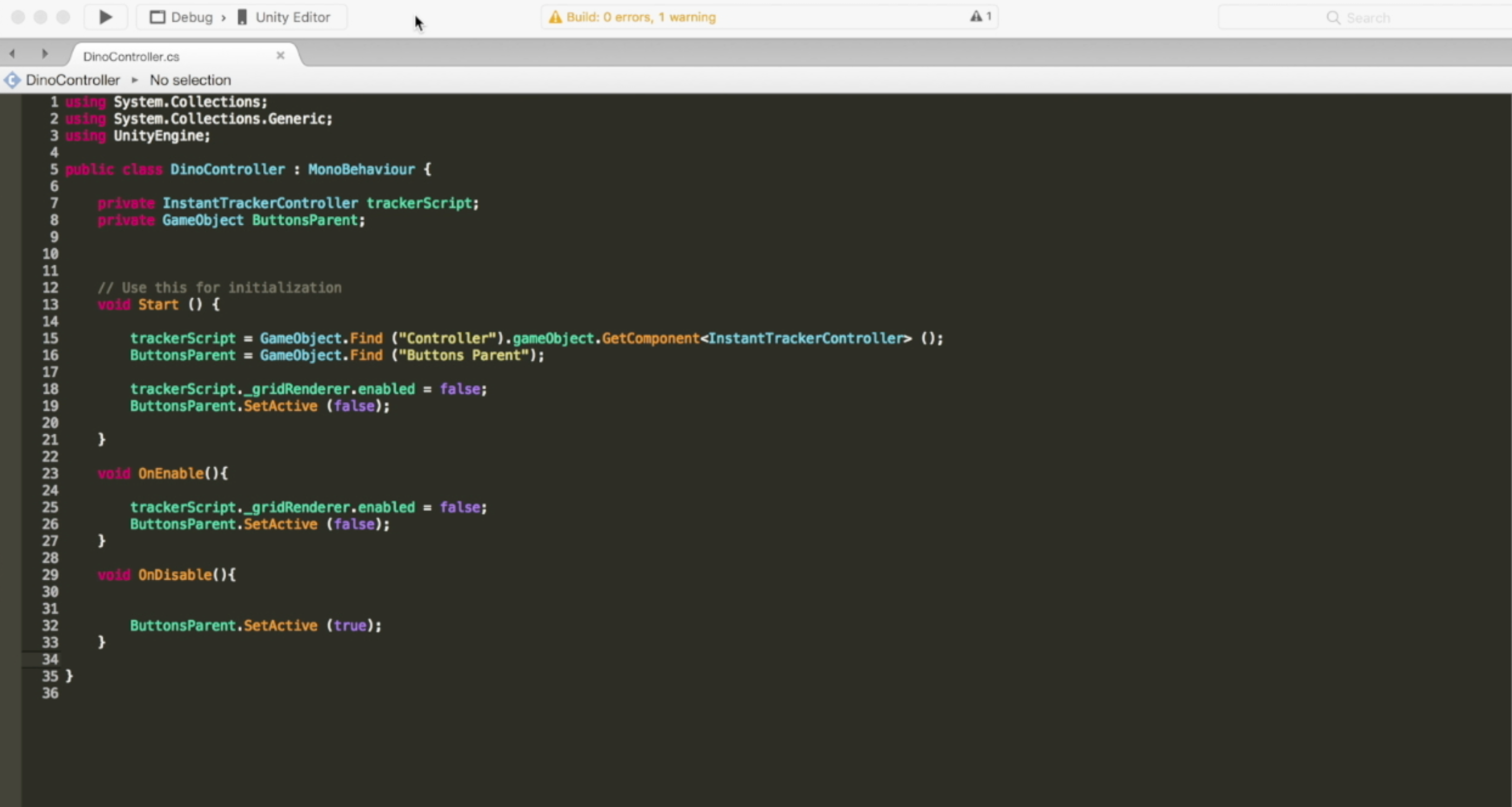Open the build status with 1 warning
1512x807 pixels.
point(769,17)
